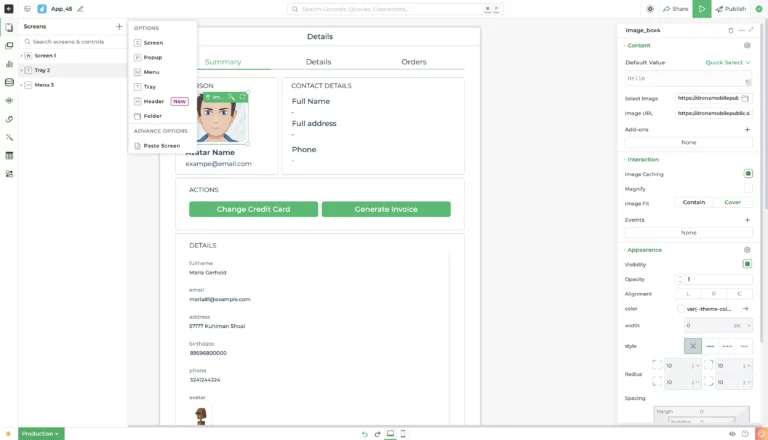
Task: Click the help question mark icon at bottom right
Action: 745,434
